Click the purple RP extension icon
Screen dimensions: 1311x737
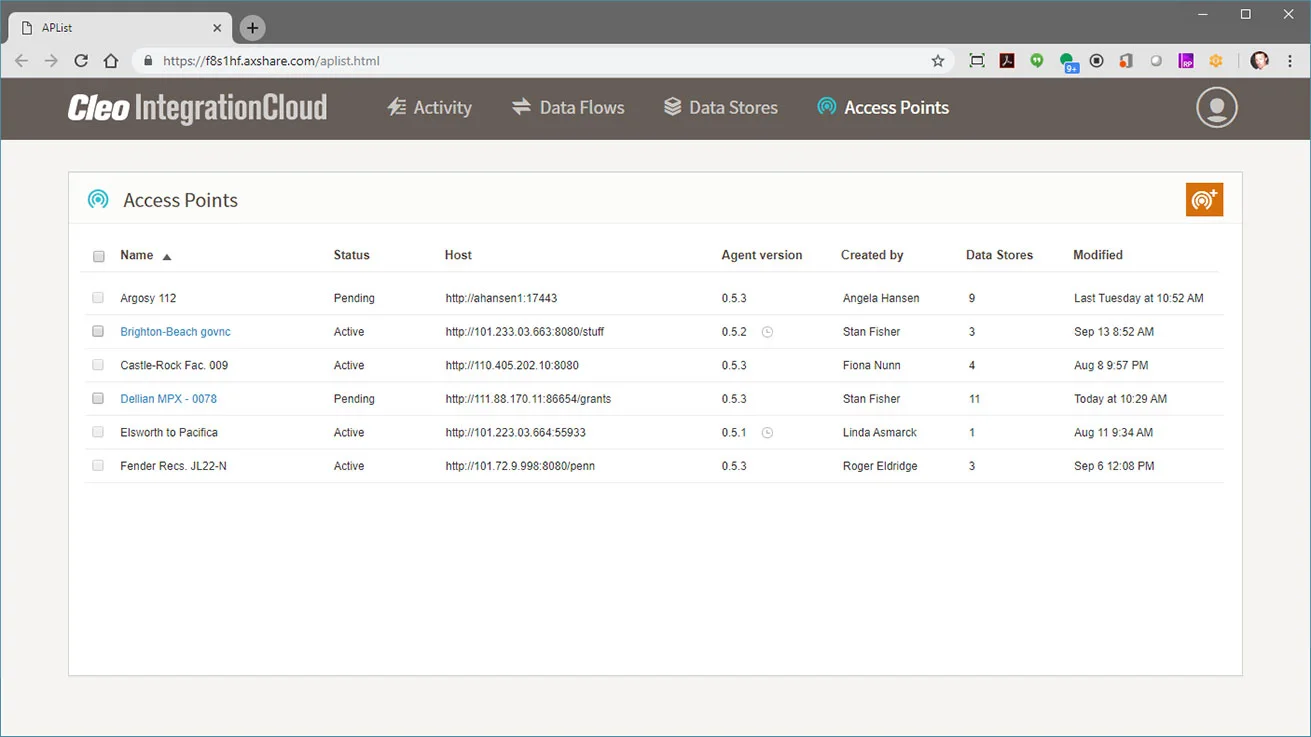tap(1186, 61)
